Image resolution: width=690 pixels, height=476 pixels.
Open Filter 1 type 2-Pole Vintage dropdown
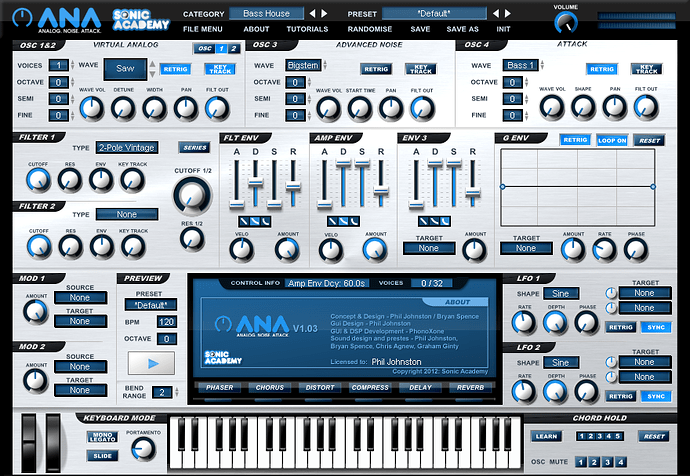127,148
